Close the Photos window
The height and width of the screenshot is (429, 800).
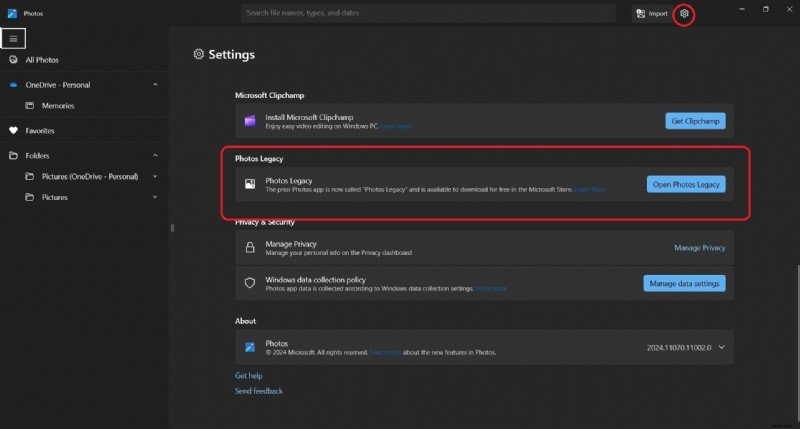point(789,9)
